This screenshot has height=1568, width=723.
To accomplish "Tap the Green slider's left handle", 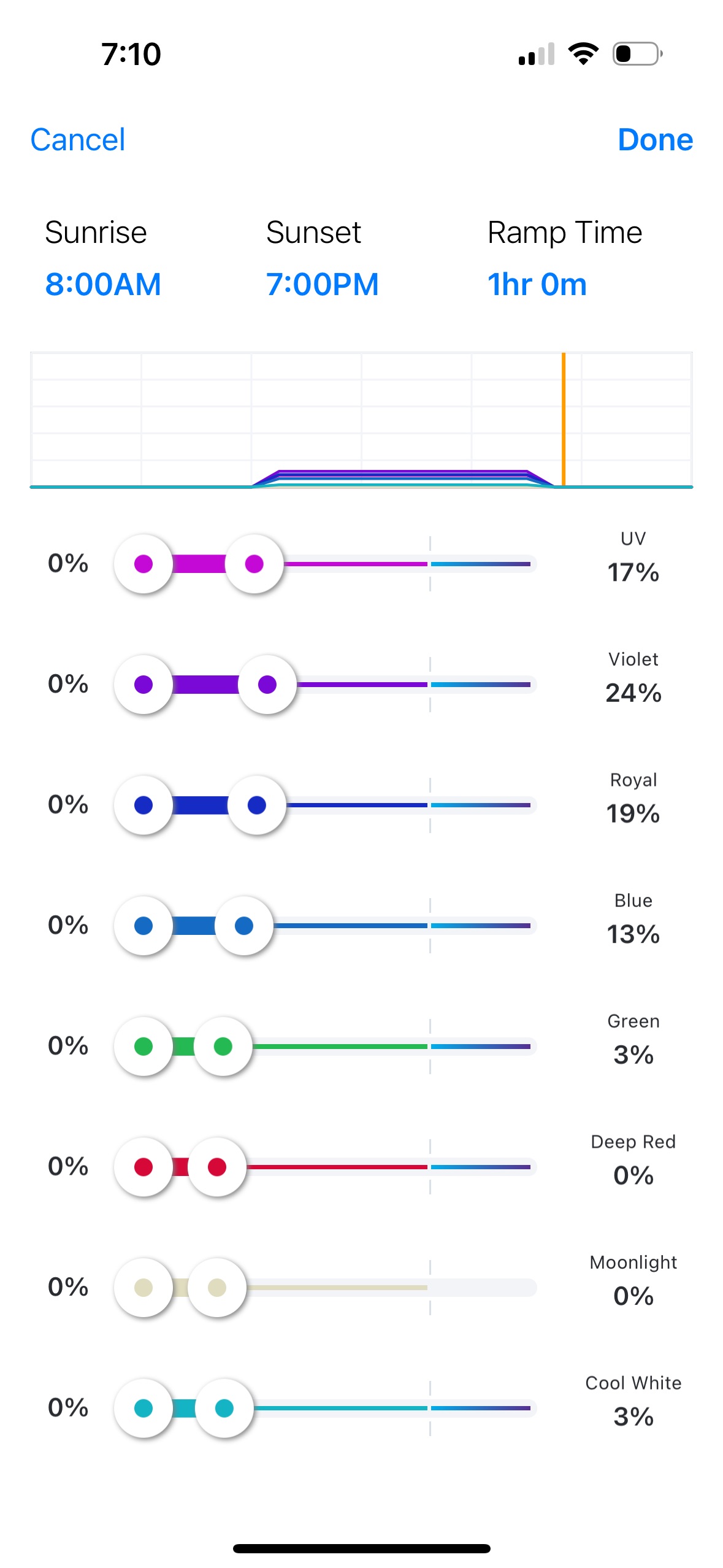I will (143, 1046).
